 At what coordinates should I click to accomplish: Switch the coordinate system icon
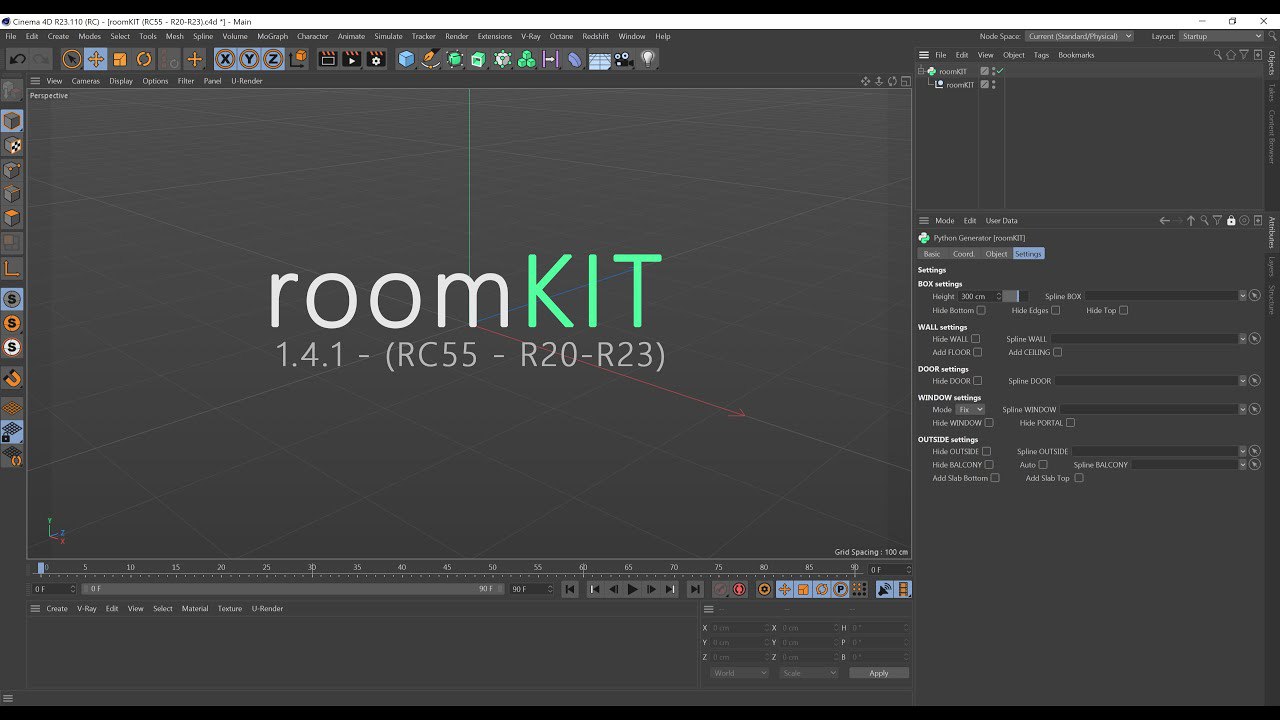pos(297,59)
